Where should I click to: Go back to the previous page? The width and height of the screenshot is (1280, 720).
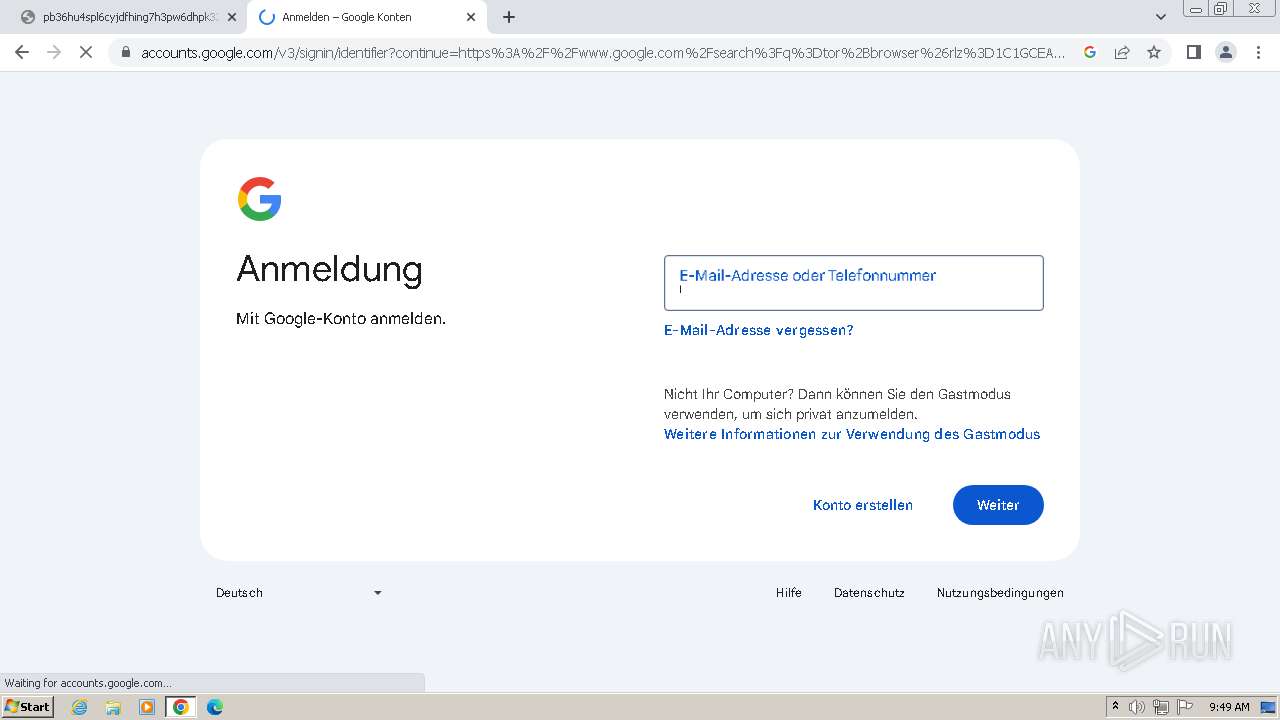22,52
